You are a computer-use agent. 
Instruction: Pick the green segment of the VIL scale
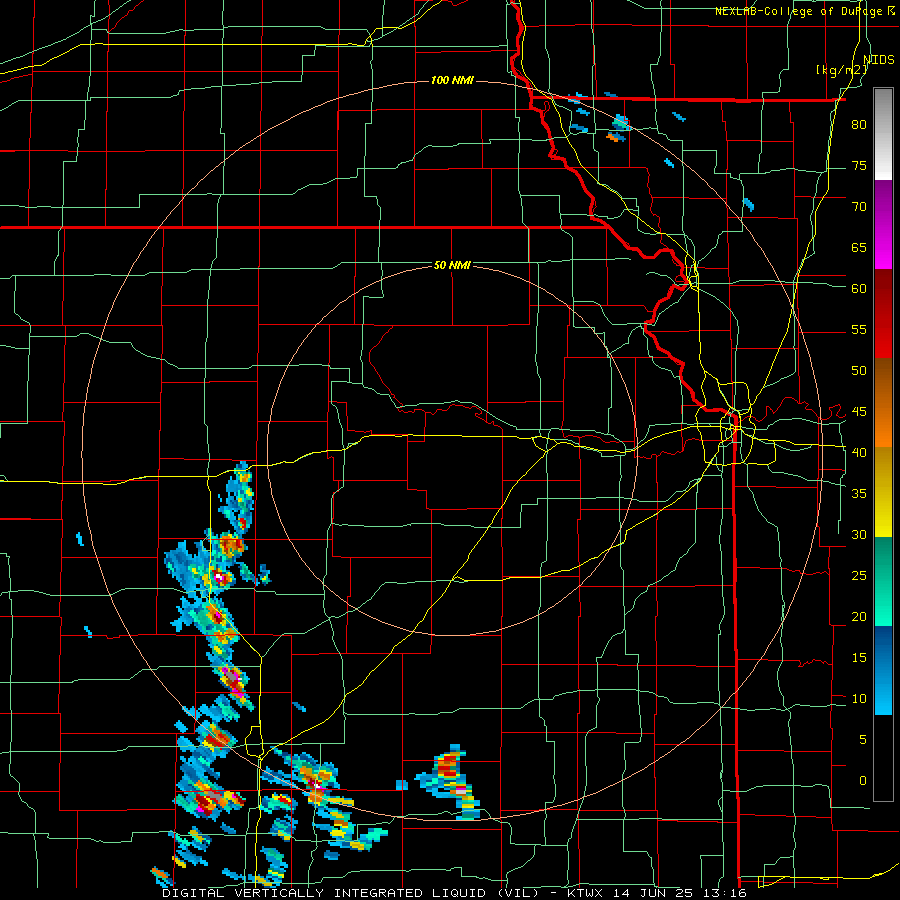(x=883, y=581)
